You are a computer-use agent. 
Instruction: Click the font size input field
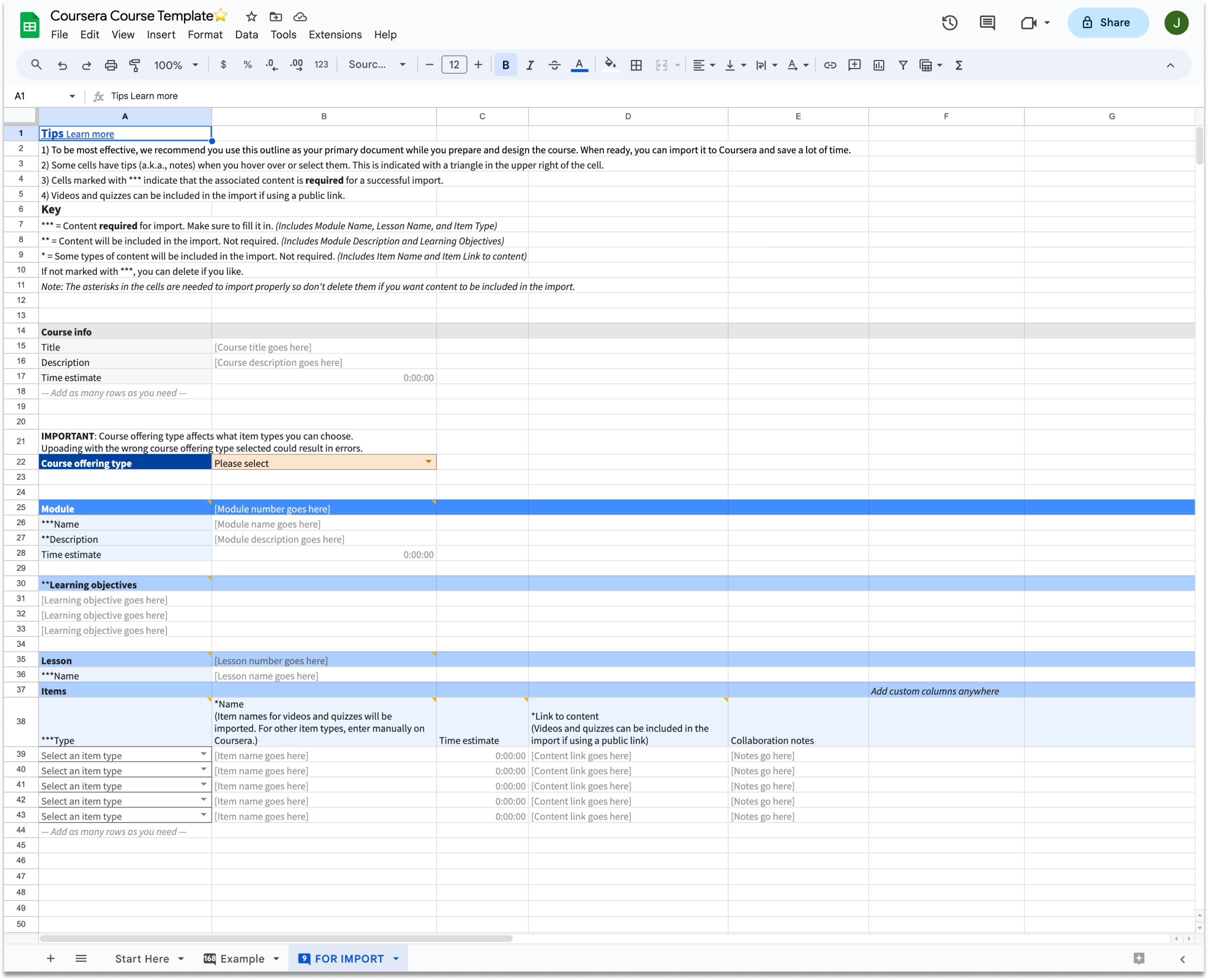[453, 65]
